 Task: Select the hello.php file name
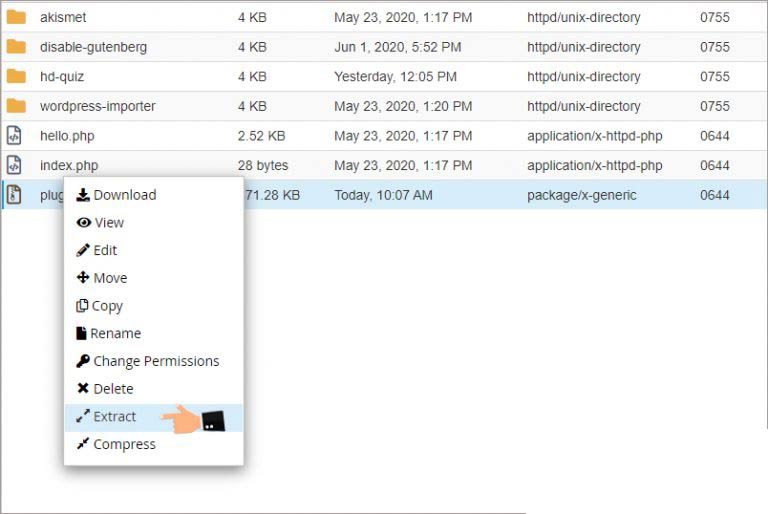67,136
